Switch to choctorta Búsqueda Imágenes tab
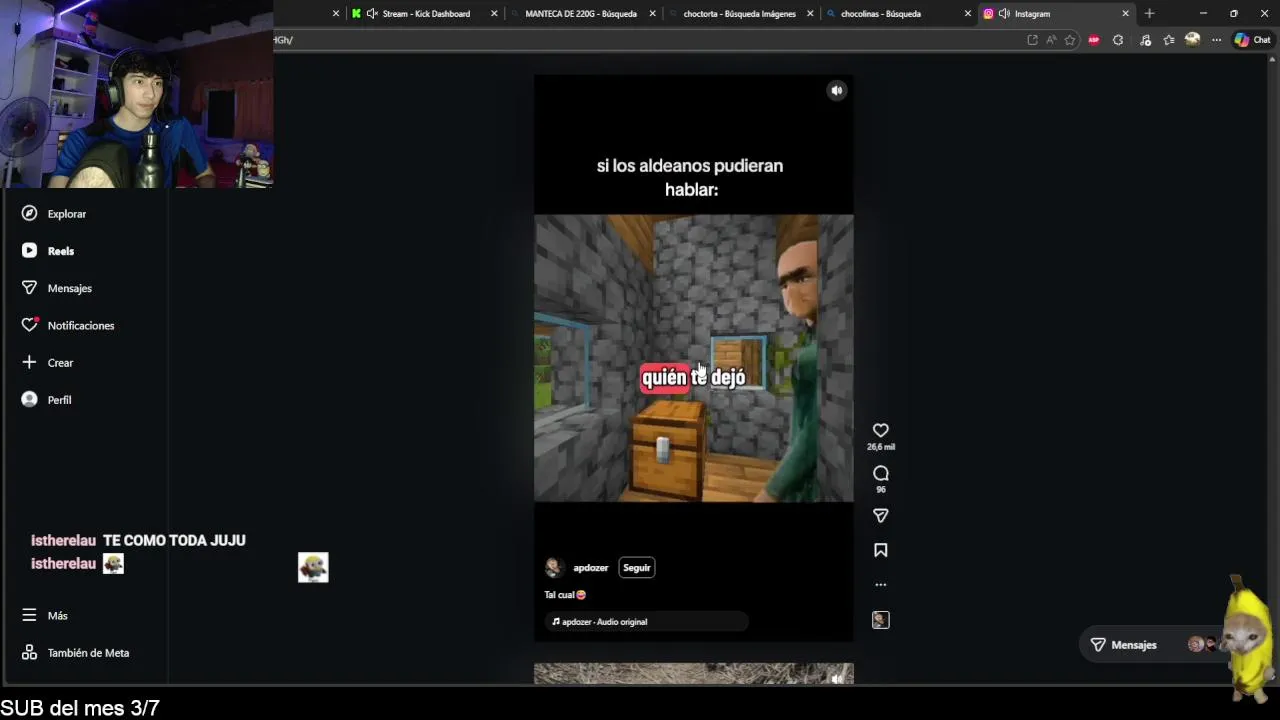The width and height of the screenshot is (1280, 720). (738, 14)
